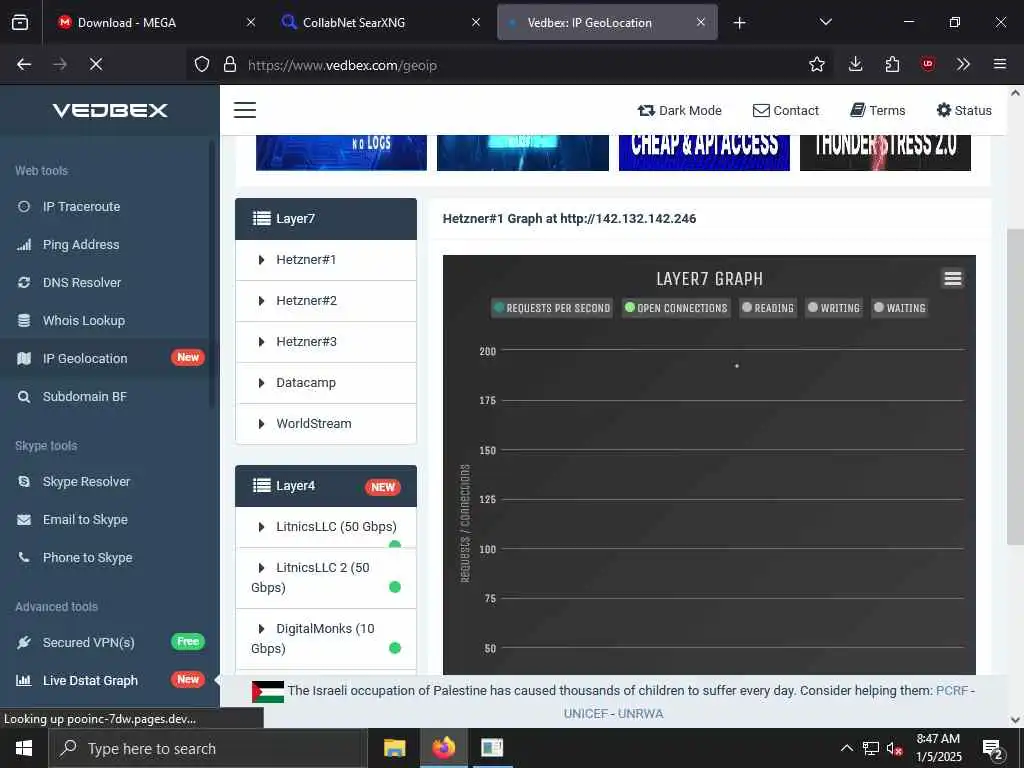Open Skype Resolver tool
This screenshot has width=1024, height=768.
(73, 481)
